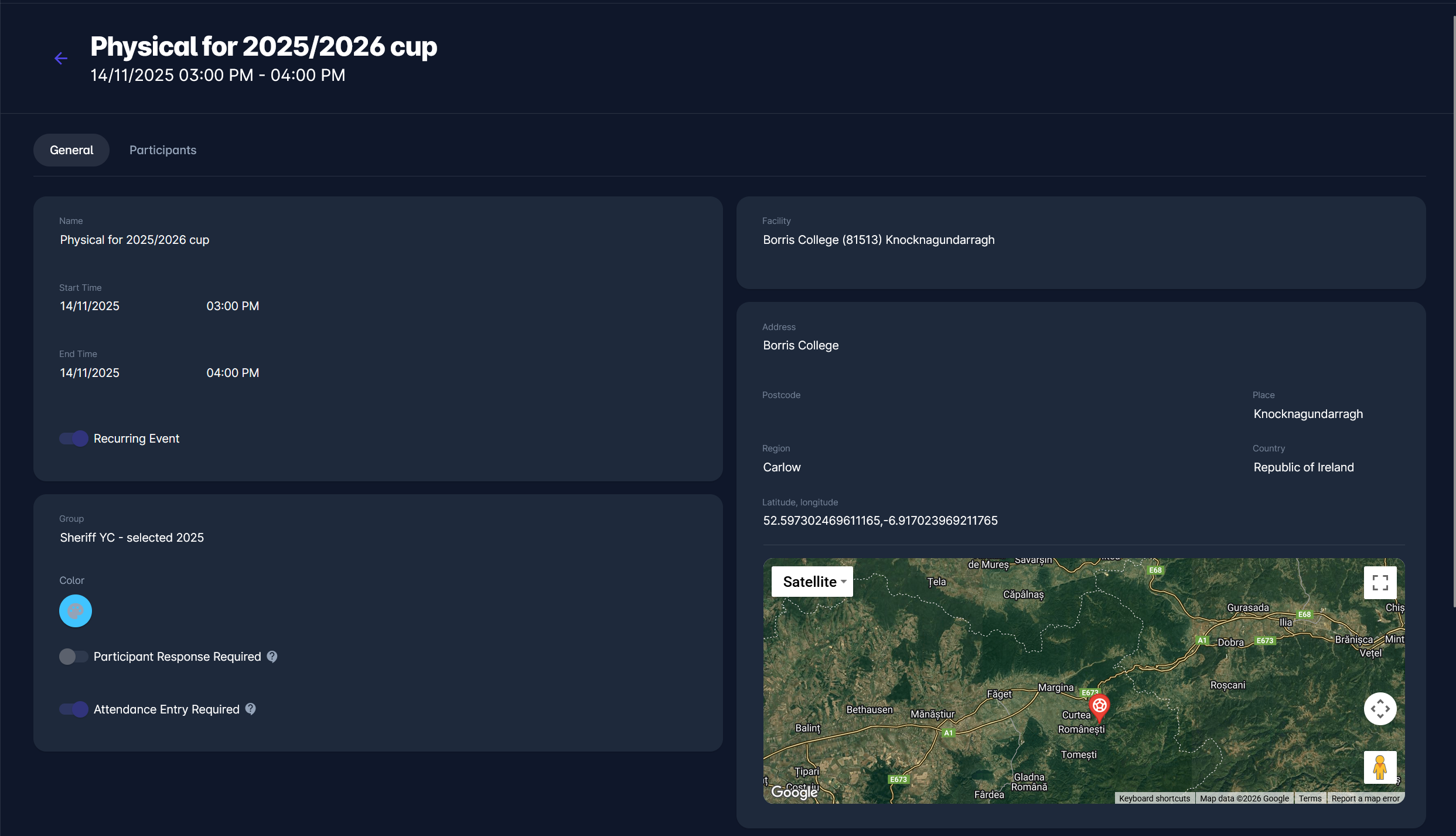Viewport: 1456px width, 836px height.
Task: Click the Keyboard shortcuts map button
Action: [x=1154, y=798]
